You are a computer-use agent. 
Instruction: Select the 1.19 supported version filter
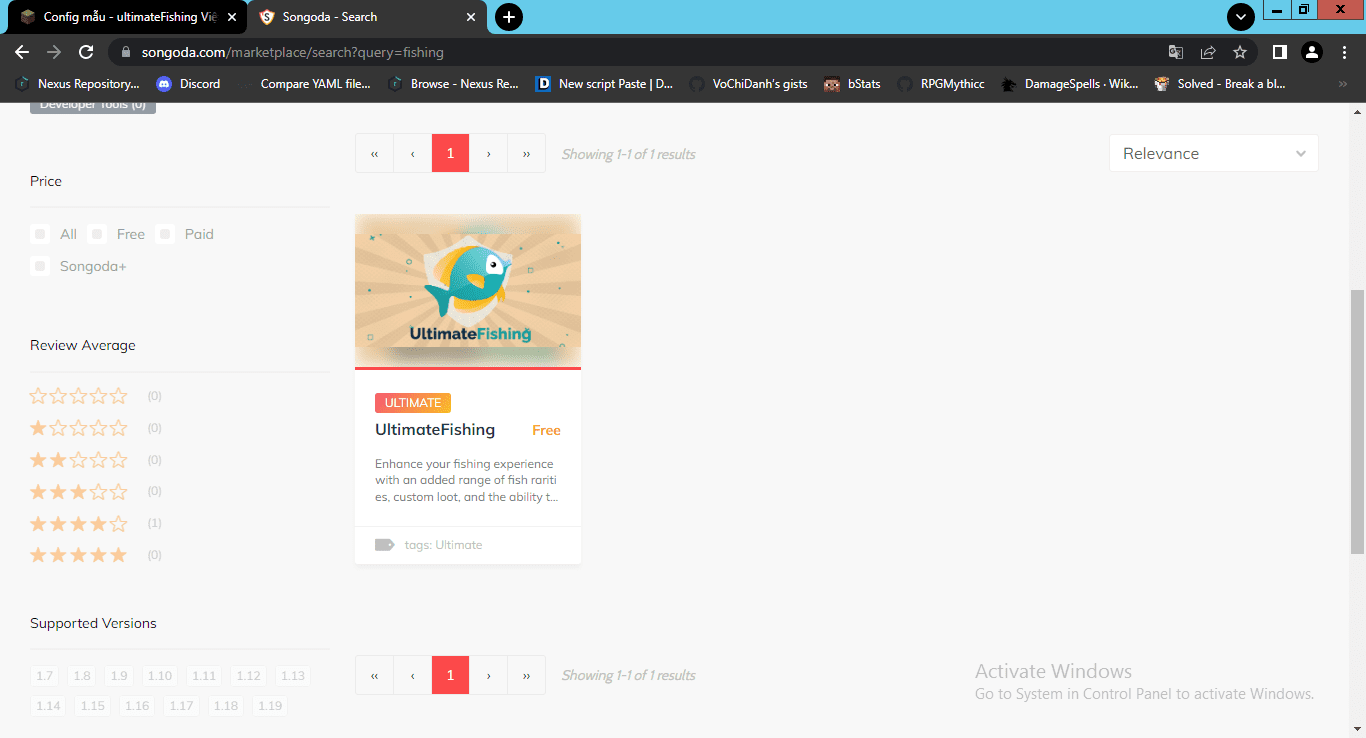[x=270, y=705]
